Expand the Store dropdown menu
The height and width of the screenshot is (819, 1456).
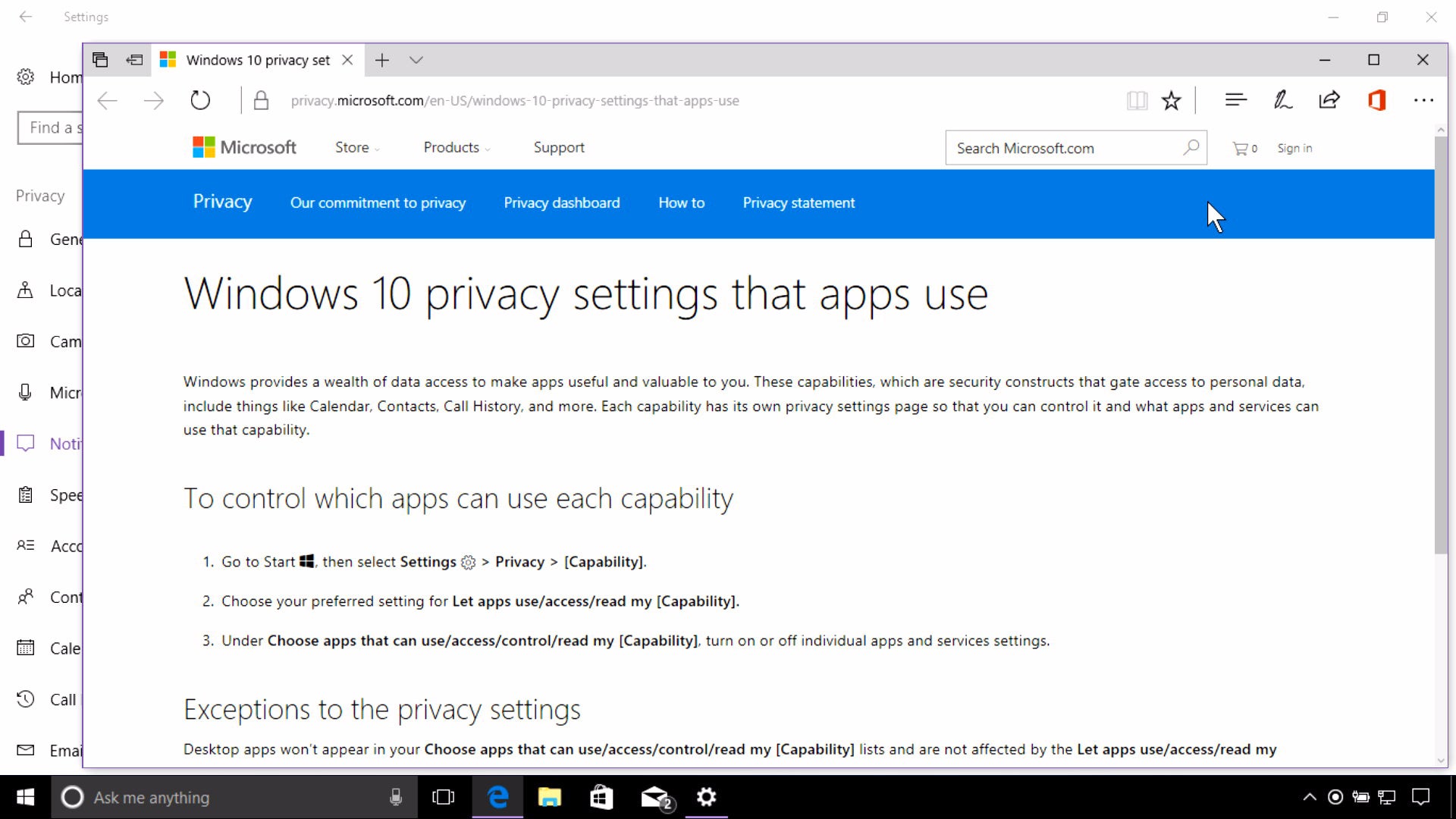click(357, 148)
